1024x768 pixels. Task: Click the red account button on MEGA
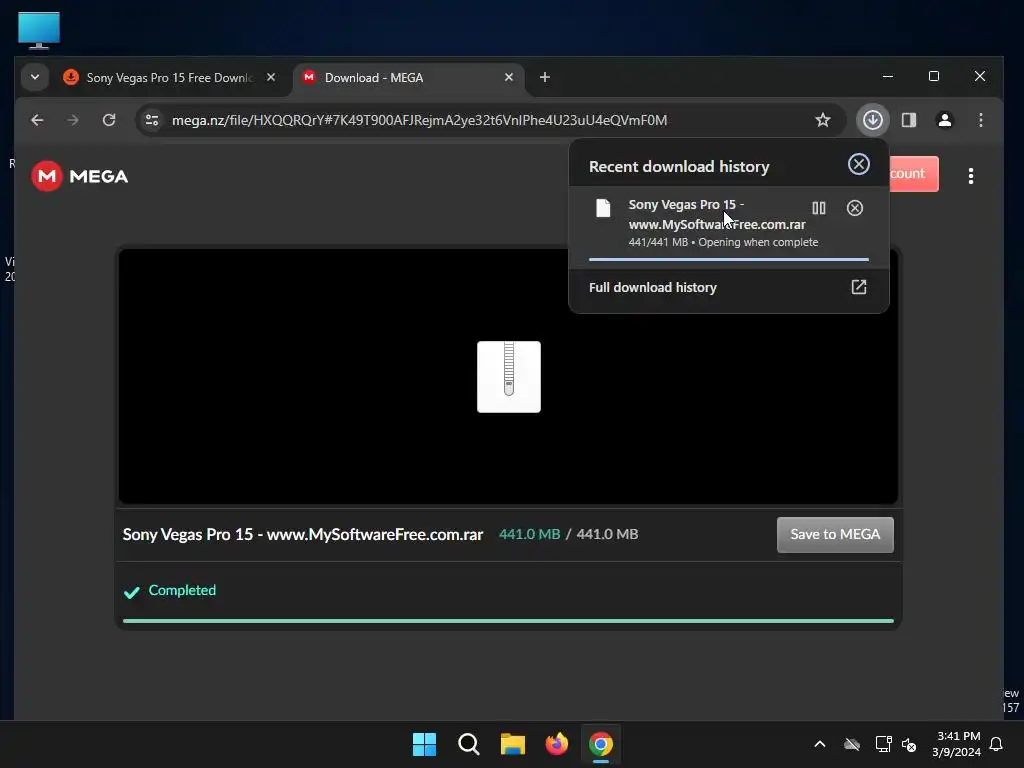click(x=914, y=174)
